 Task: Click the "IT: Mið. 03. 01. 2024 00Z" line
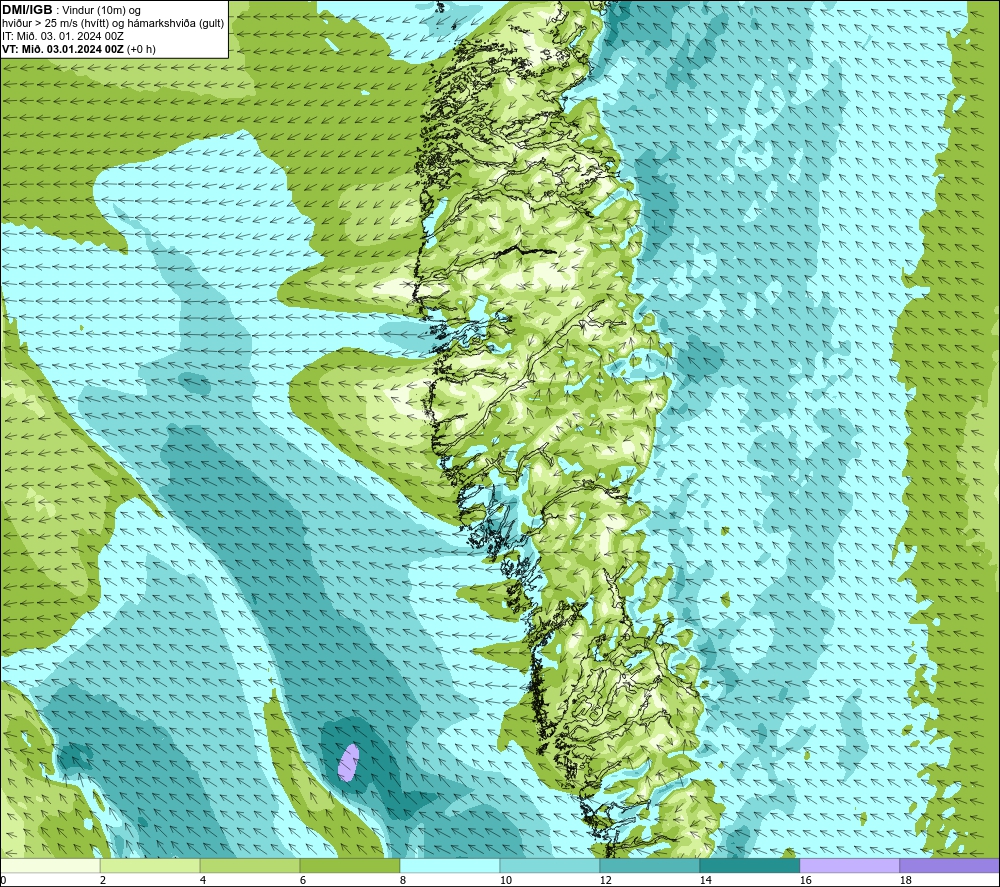pos(63,36)
